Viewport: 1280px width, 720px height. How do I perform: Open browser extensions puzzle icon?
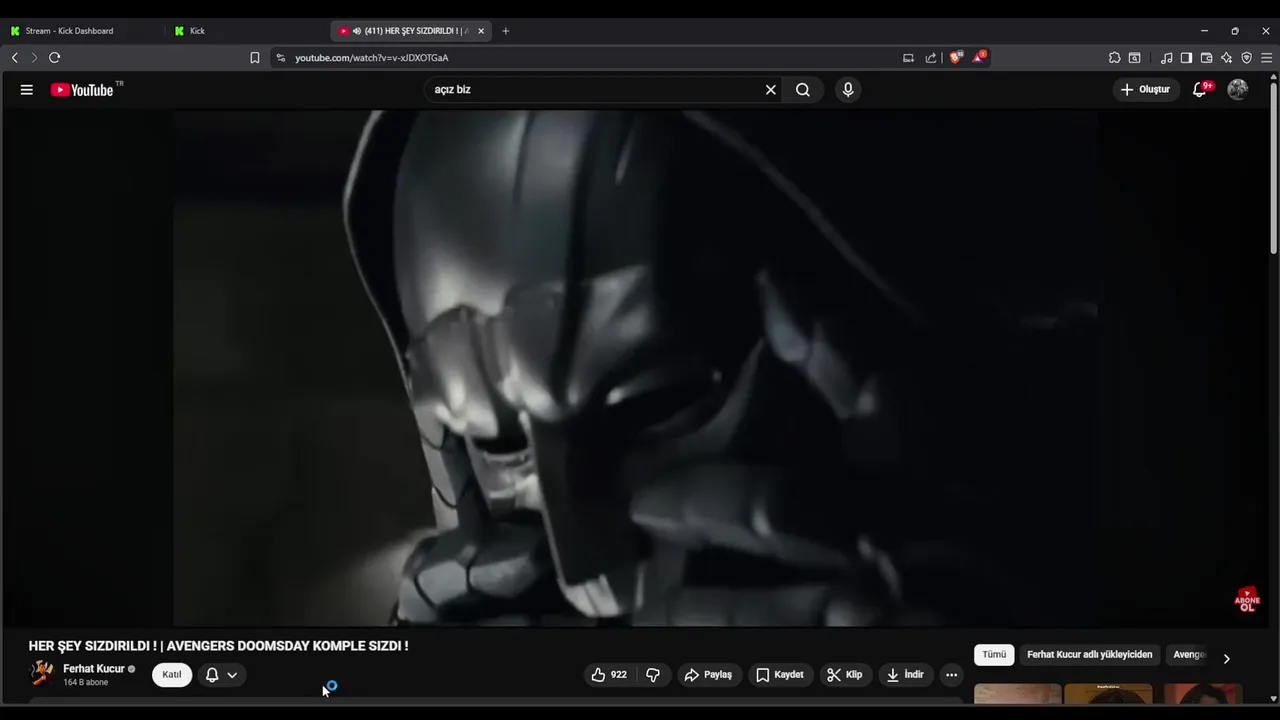pos(1115,58)
